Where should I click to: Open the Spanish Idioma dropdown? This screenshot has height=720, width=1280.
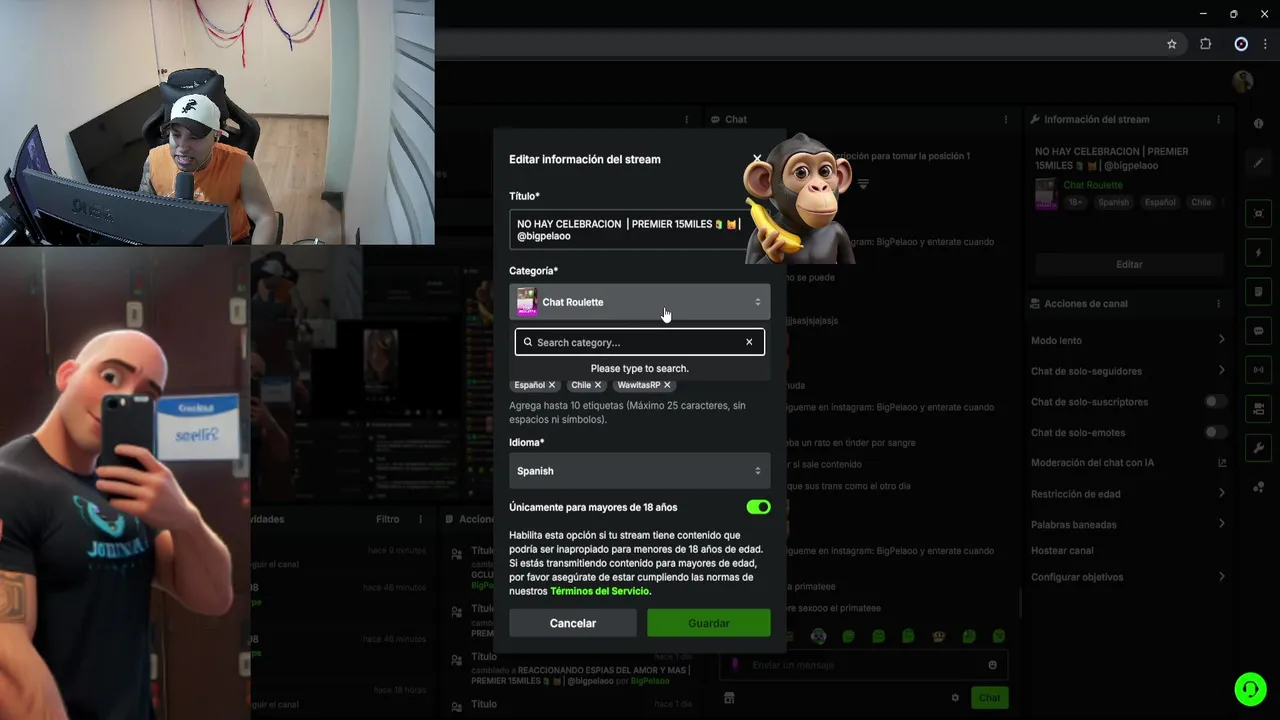tap(639, 471)
